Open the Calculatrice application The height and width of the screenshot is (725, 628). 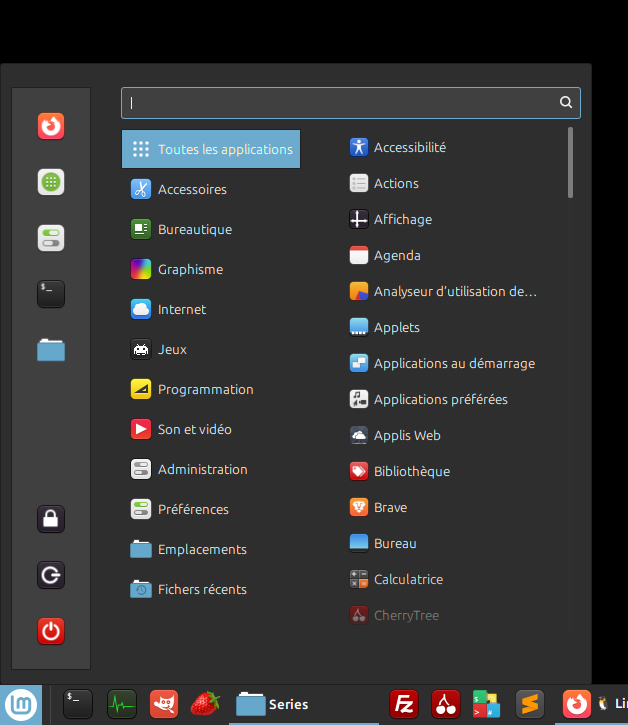(408, 579)
